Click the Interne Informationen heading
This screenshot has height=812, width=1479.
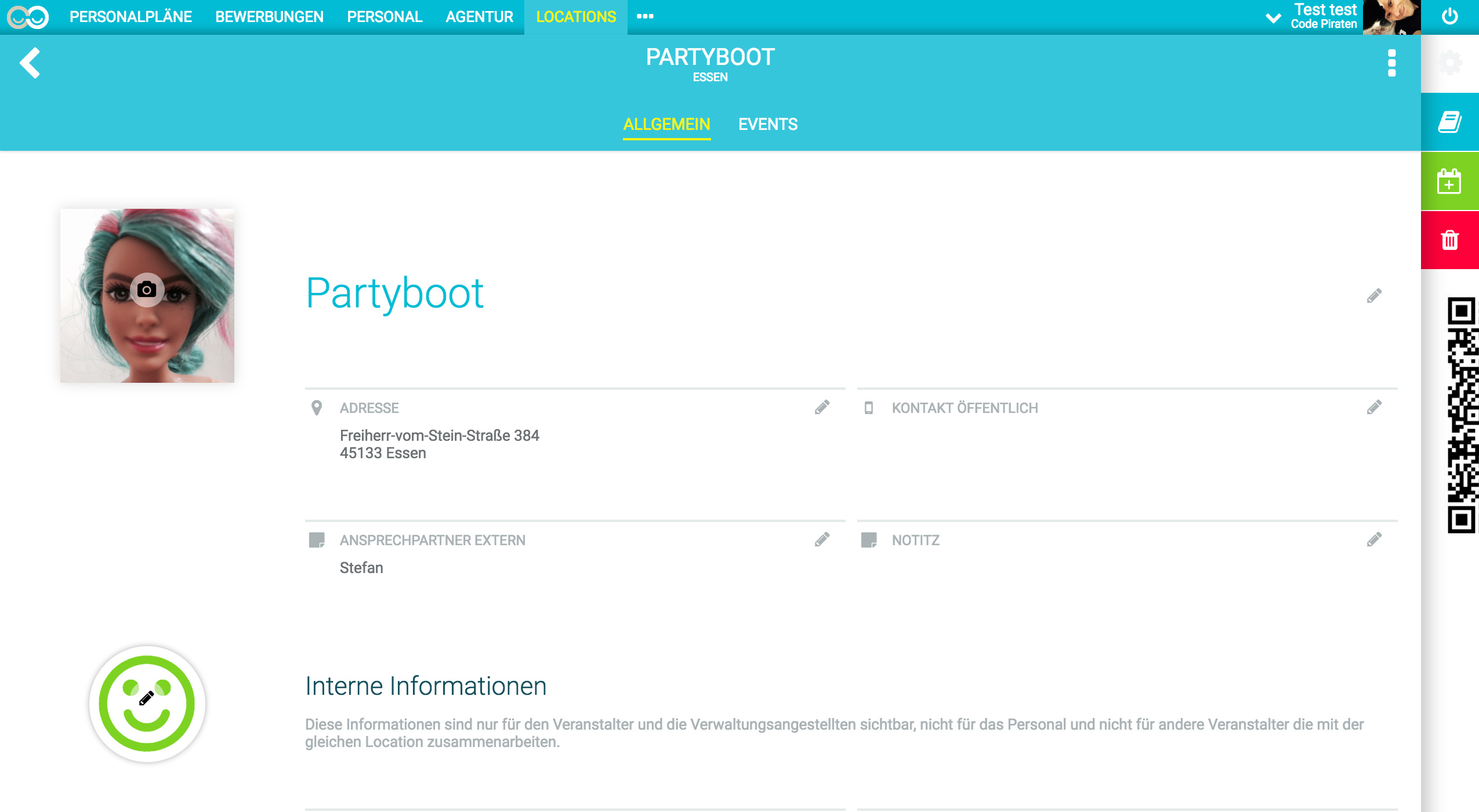426,686
